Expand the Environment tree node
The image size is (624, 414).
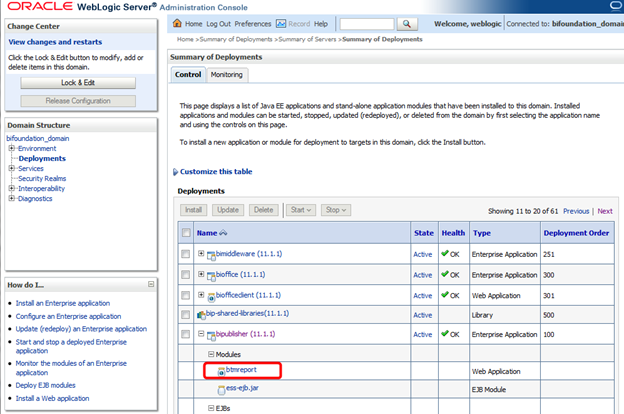tap(12, 148)
